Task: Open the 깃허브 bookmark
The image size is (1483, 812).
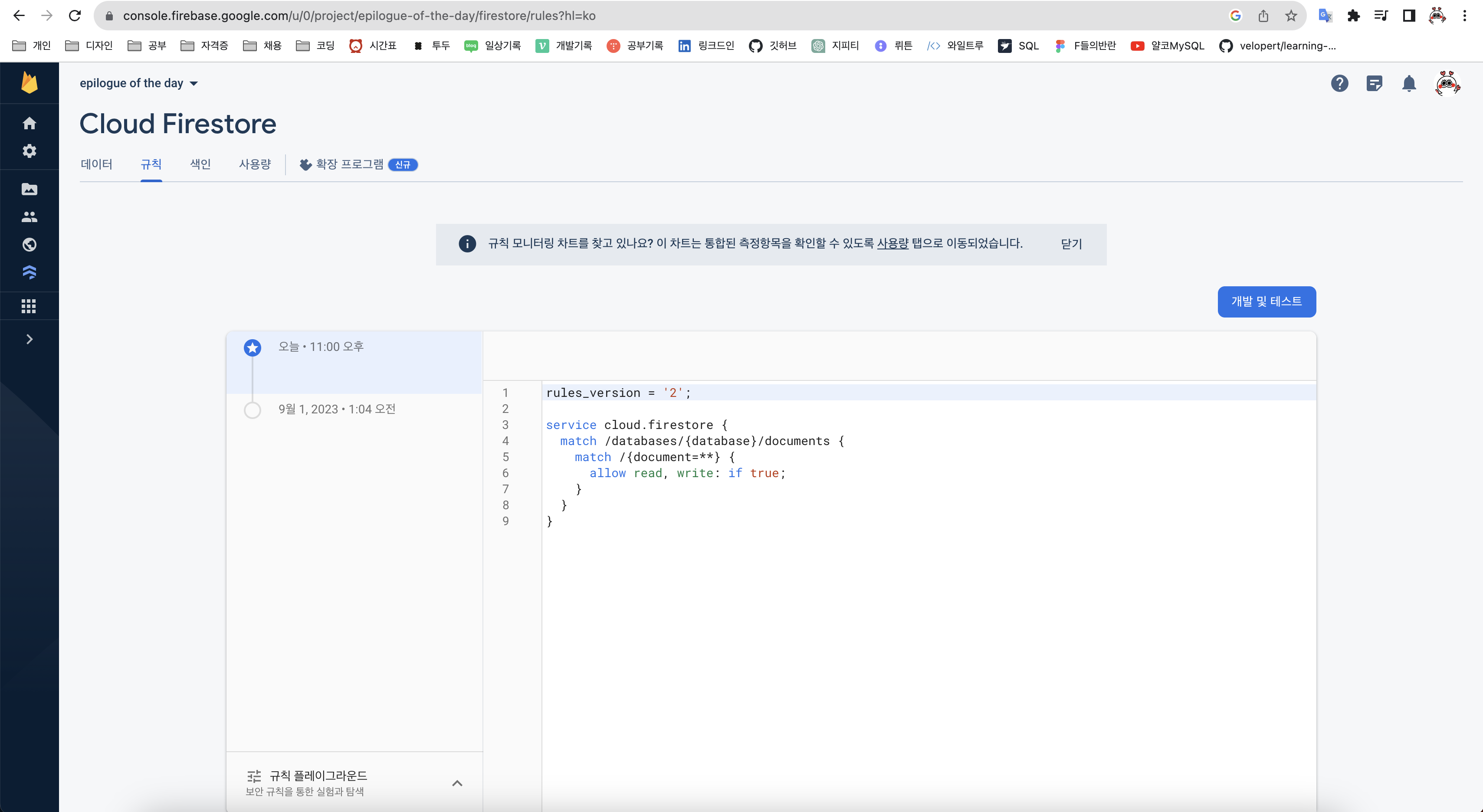Action: click(773, 46)
